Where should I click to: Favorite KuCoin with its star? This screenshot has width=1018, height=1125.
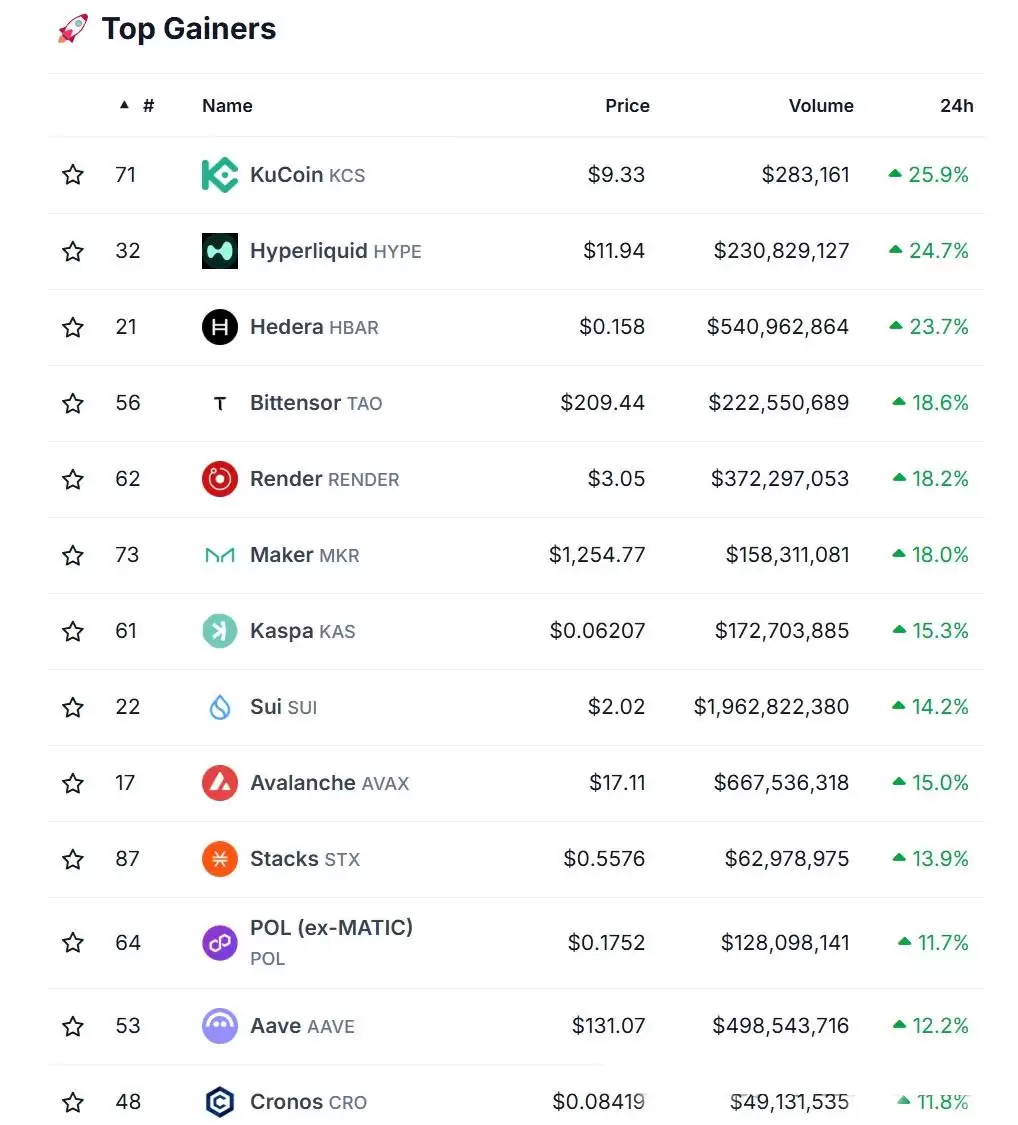point(73,175)
